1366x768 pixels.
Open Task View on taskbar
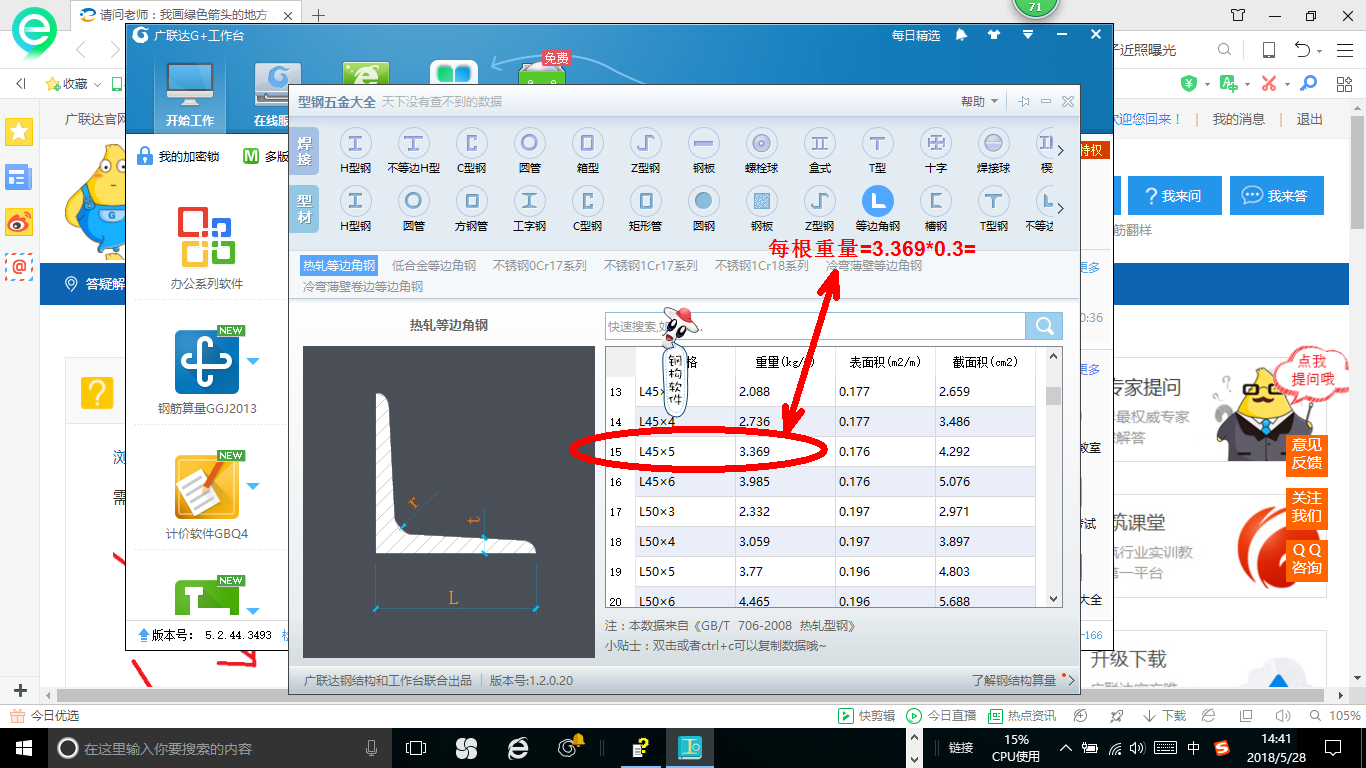coord(416,748)
